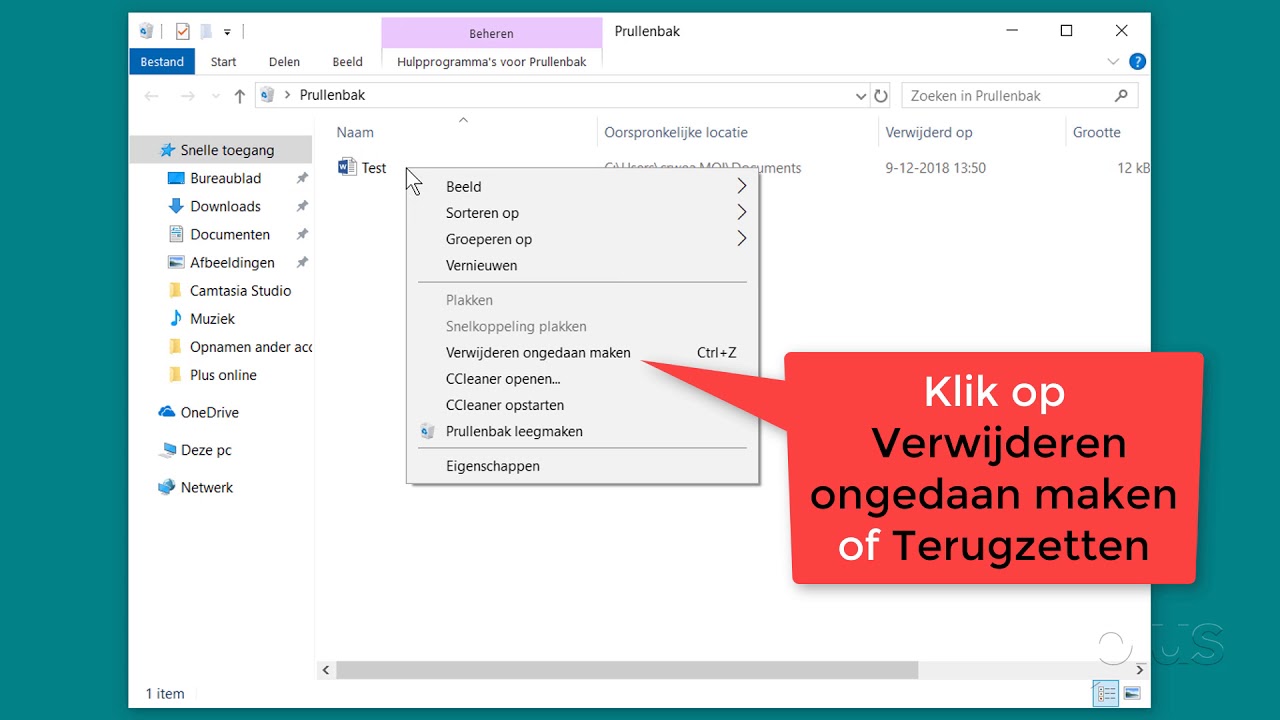Choose Verwijderen ongedaan maken menu item
The height and width of the screenshot is (720, 1280).
point(582,352)
